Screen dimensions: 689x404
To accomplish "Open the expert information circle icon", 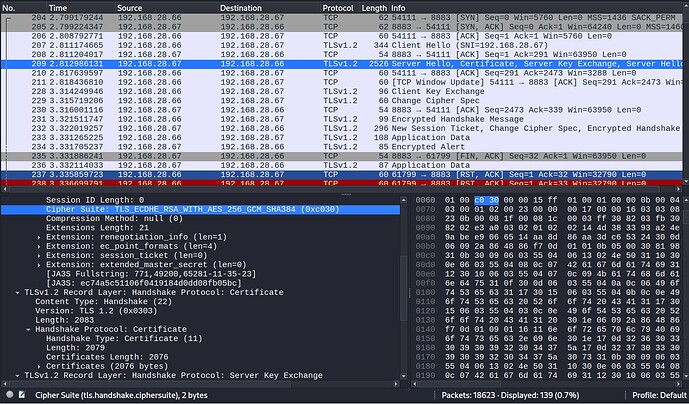I will coord(9,395).
